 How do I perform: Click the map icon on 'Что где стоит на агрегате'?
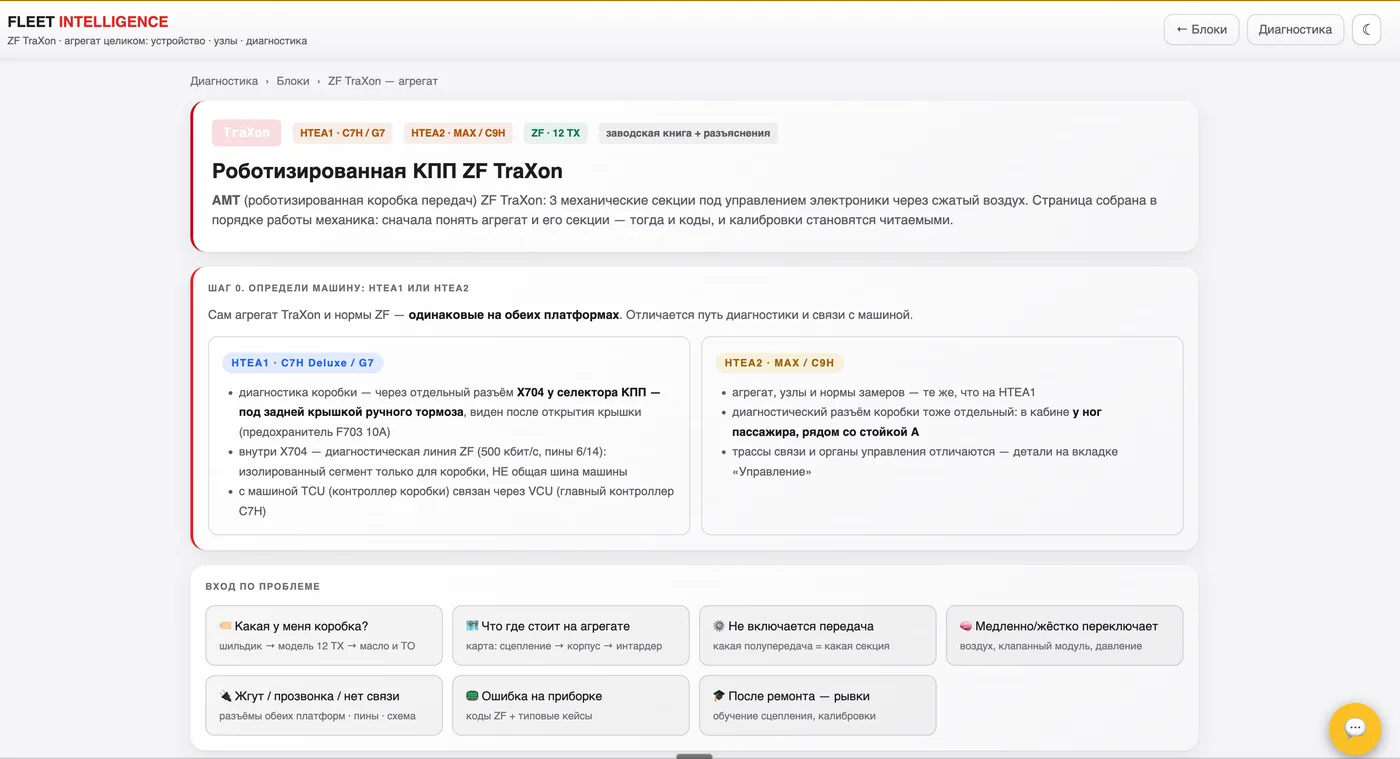tap(472, 626)
